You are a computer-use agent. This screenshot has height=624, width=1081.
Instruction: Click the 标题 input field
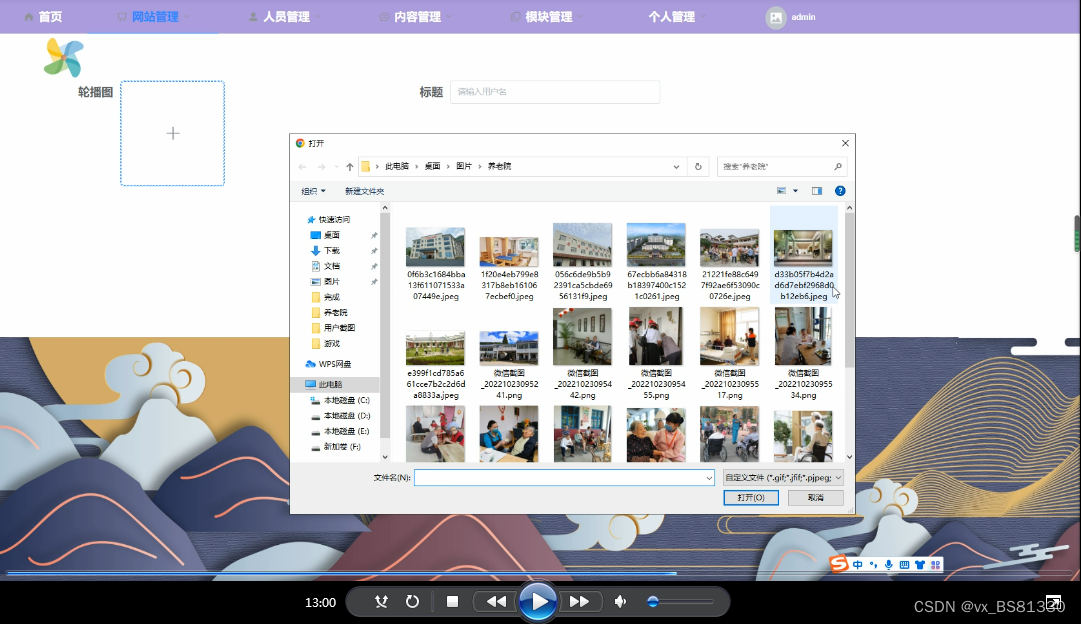(555, 92)
